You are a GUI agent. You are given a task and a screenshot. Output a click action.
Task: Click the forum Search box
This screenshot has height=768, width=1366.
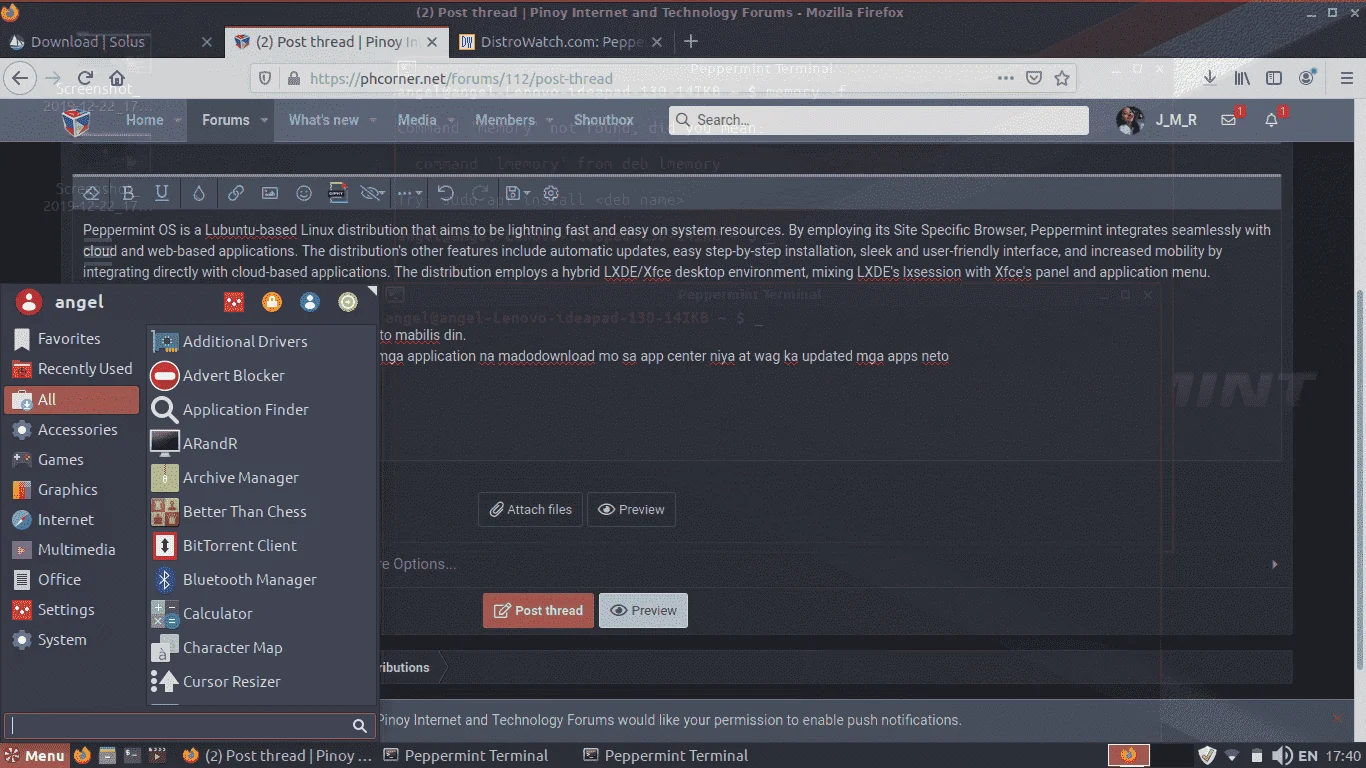tap(880, 120)
